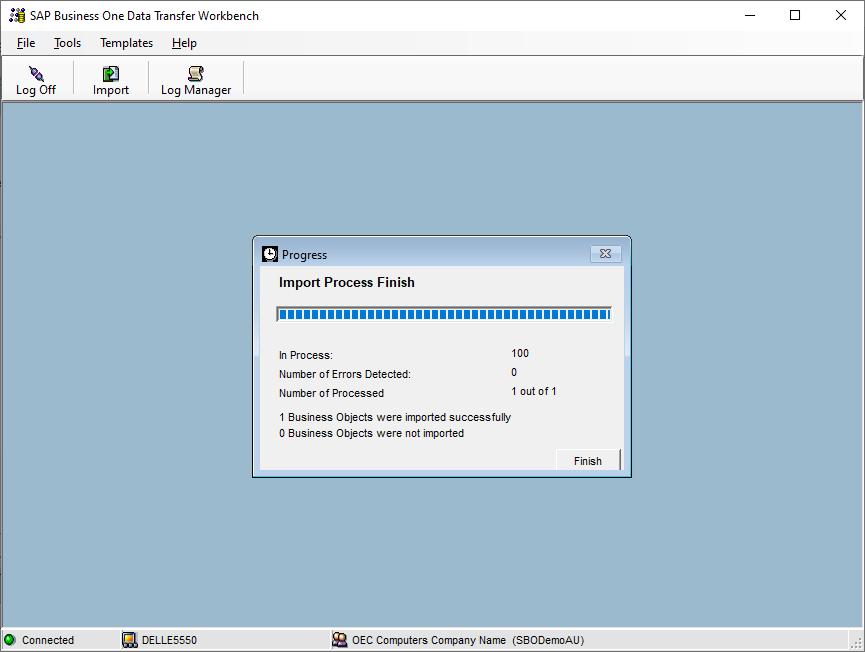The height and width of the screenshot is (652, 865).
Task: Open the Templates menu
Action: click(x=126, y=43)
